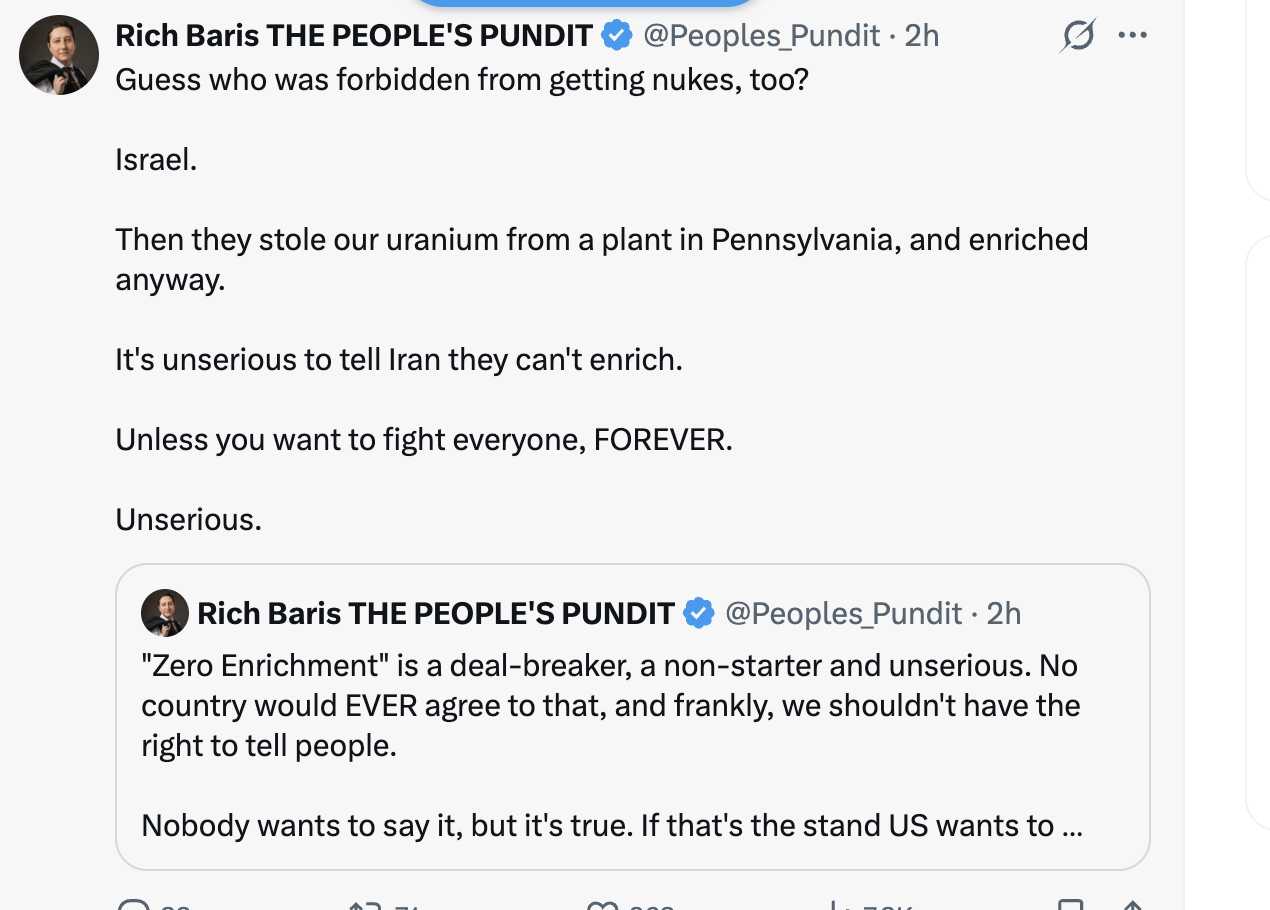Open the three-dot More menu on post
Image resolution: width=1270 pixels, height=910 pixels.
[1132, 36]
